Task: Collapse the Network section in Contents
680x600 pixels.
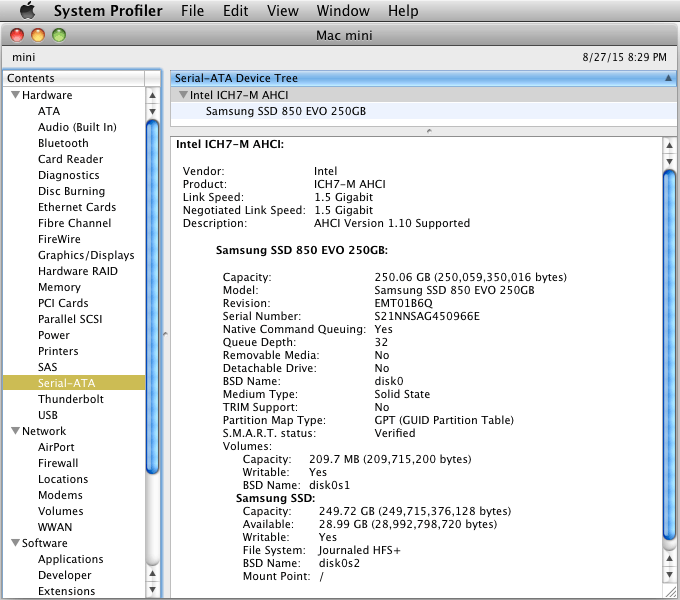Action: [16, 430]
